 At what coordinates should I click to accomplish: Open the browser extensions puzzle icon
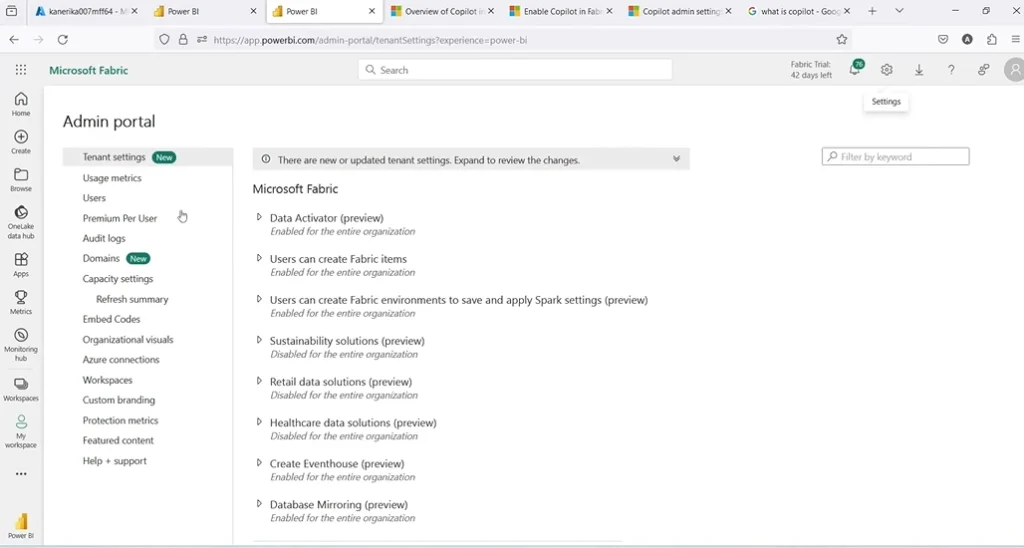(x=992, y=40)
